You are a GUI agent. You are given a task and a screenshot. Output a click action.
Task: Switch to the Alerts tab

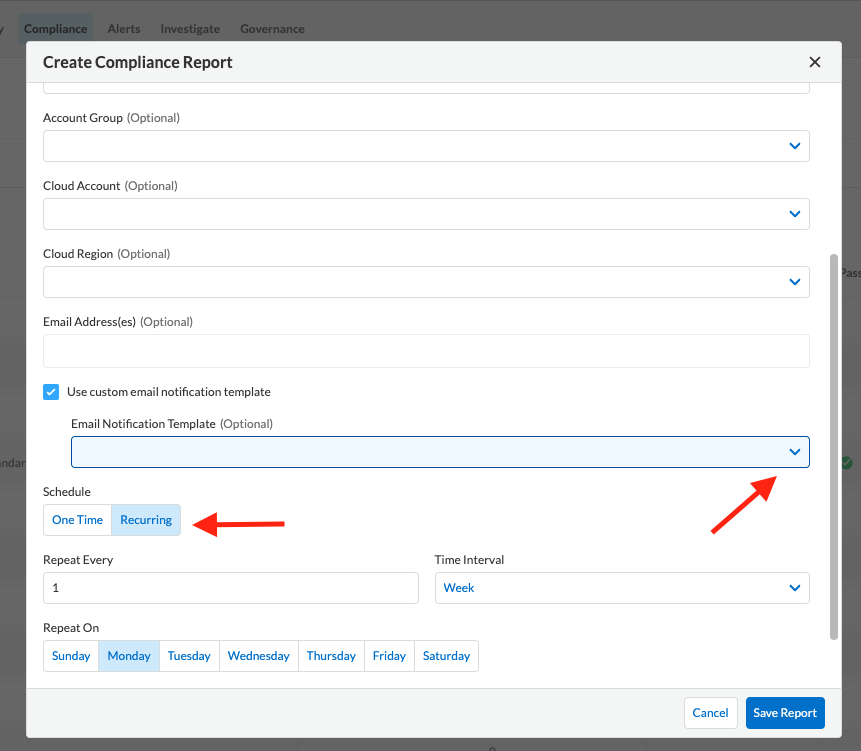124,29
